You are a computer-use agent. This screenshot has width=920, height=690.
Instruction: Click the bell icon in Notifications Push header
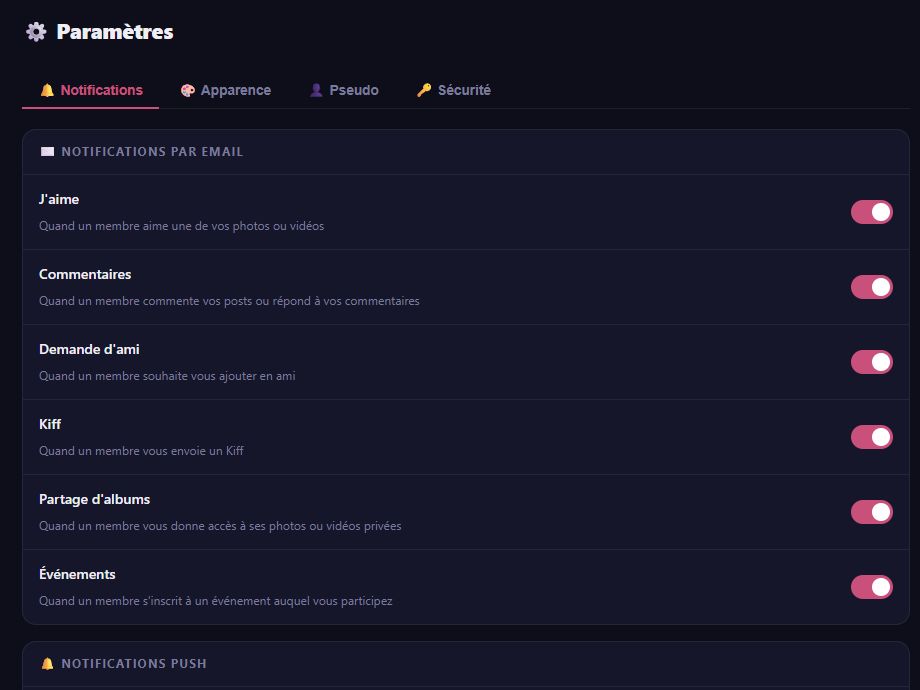coord(48,664)
